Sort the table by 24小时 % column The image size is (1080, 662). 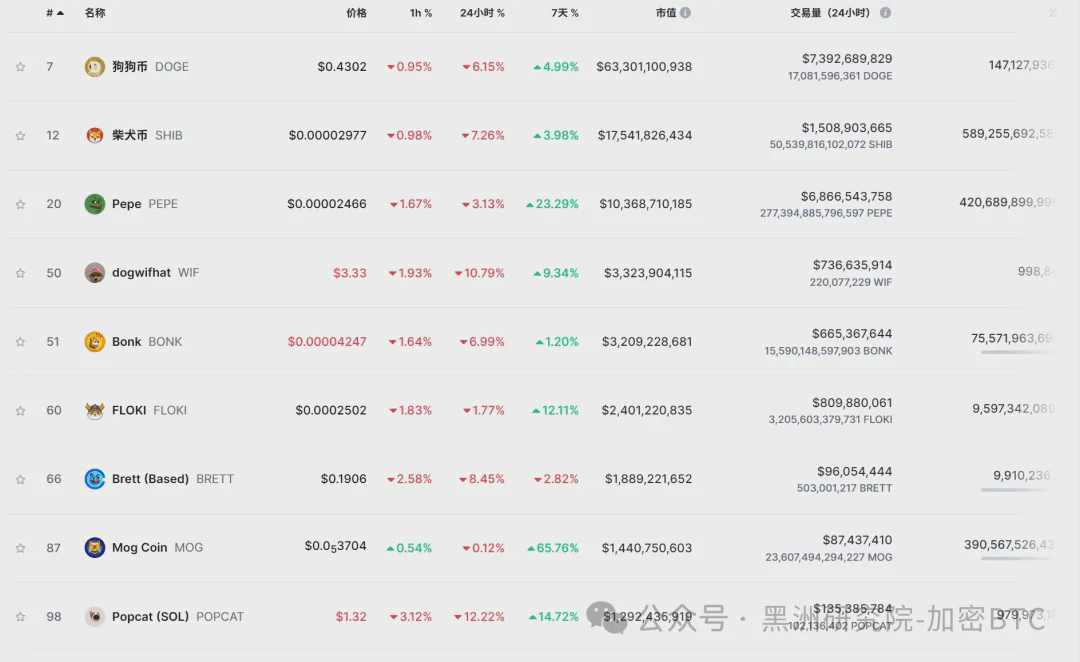(482, 12)
